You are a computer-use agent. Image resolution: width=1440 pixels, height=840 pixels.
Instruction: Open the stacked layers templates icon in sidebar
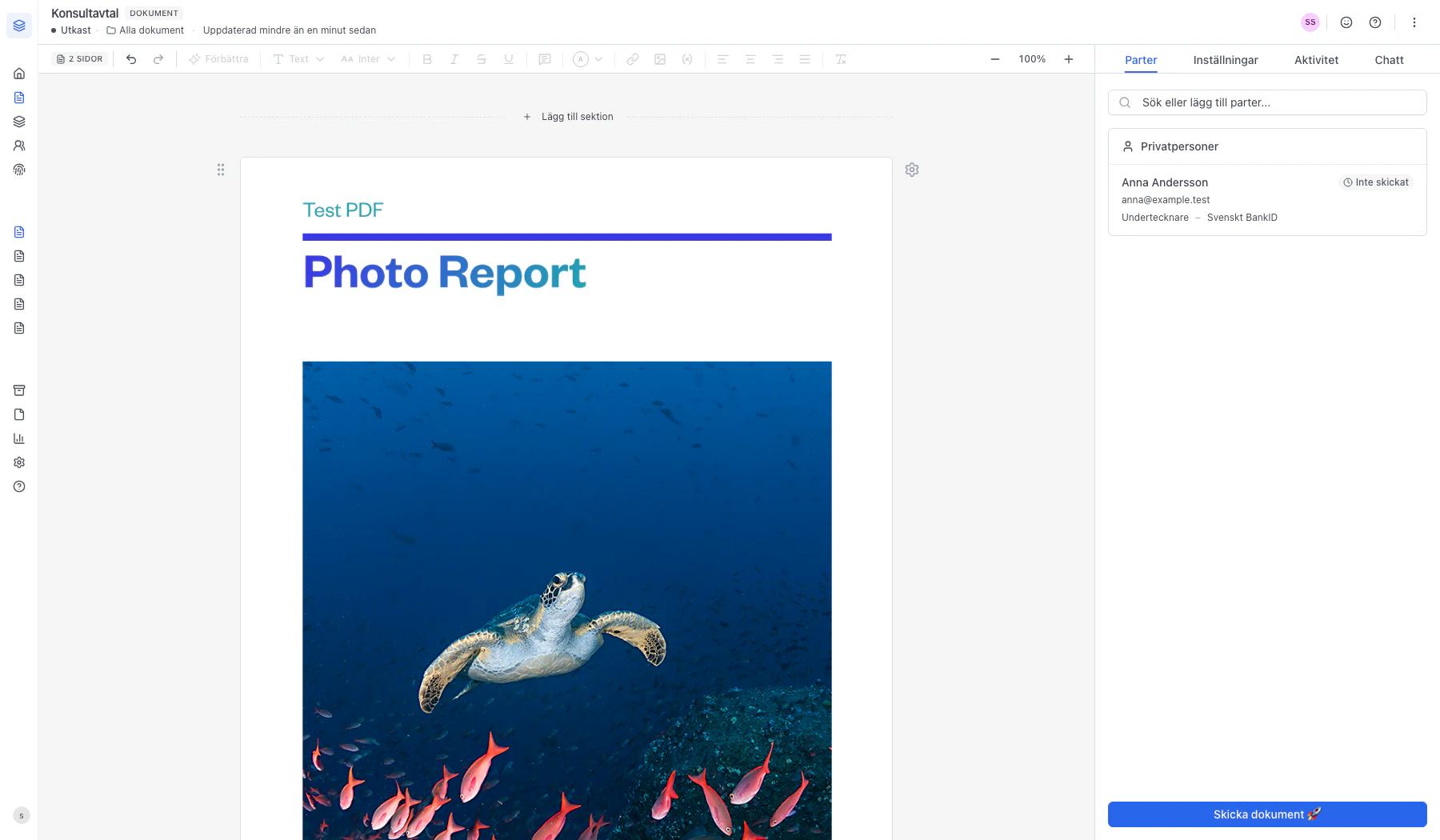pyautogui.click(x=19, y=122)
